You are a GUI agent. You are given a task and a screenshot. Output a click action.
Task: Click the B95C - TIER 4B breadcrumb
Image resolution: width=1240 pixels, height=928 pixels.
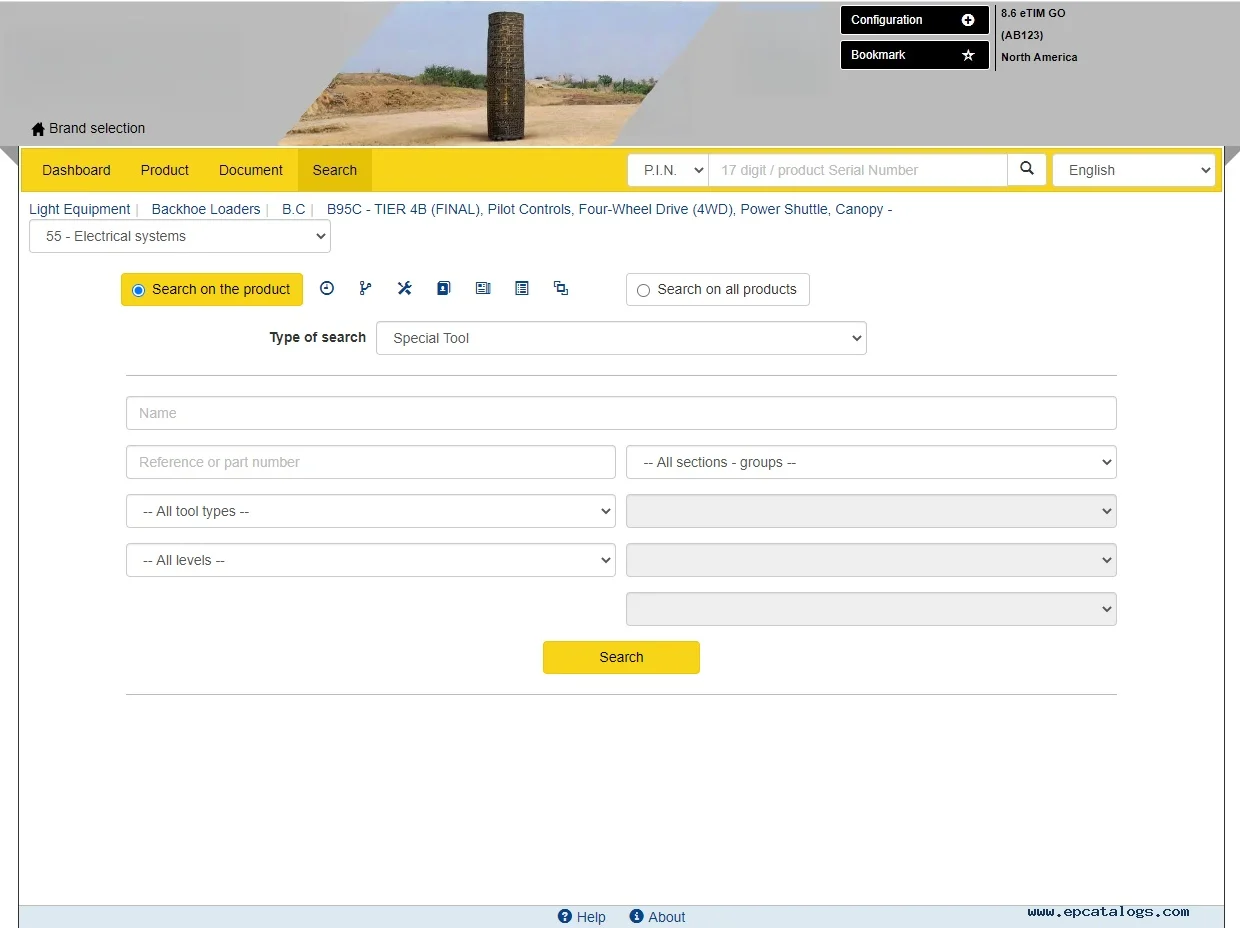[x=609, y=209]
